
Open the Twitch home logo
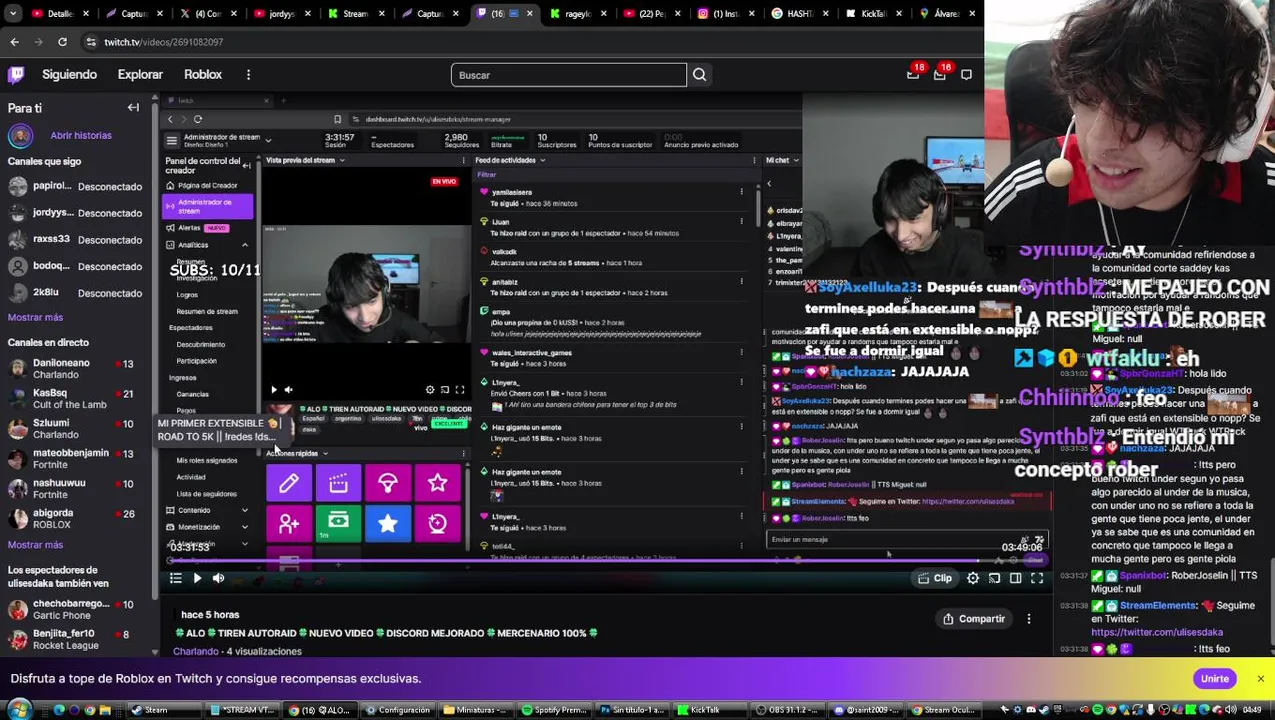click(x=16, y=74)
